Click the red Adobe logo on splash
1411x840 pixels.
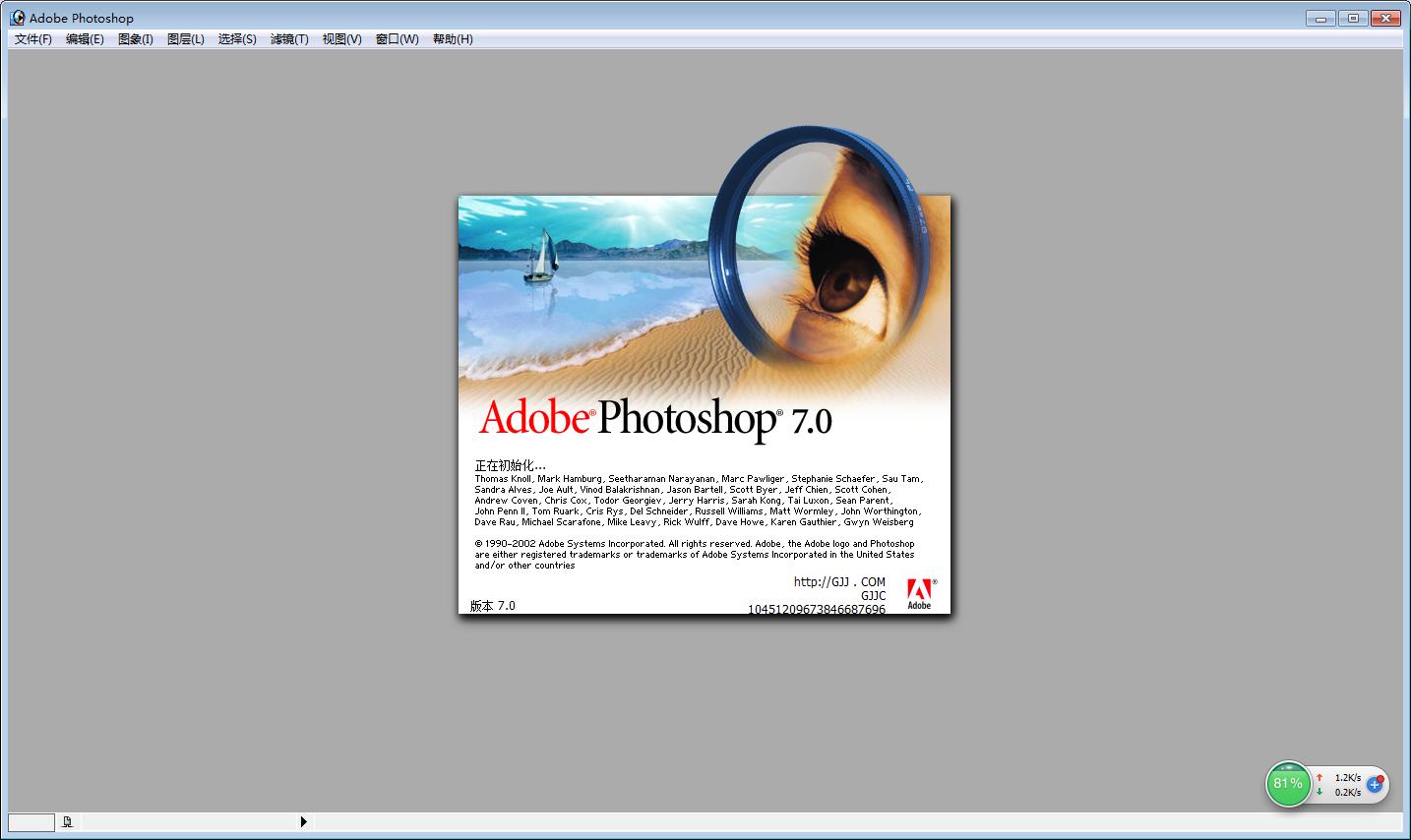tap(919, 593)
